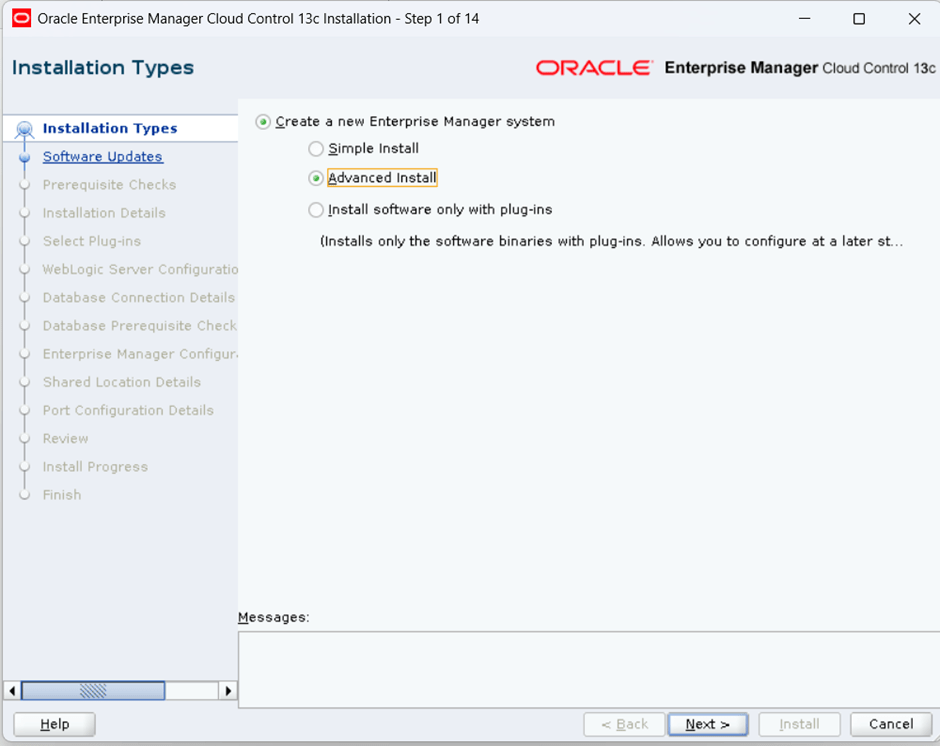Click the Software Updates step bullet

[25, 157]
